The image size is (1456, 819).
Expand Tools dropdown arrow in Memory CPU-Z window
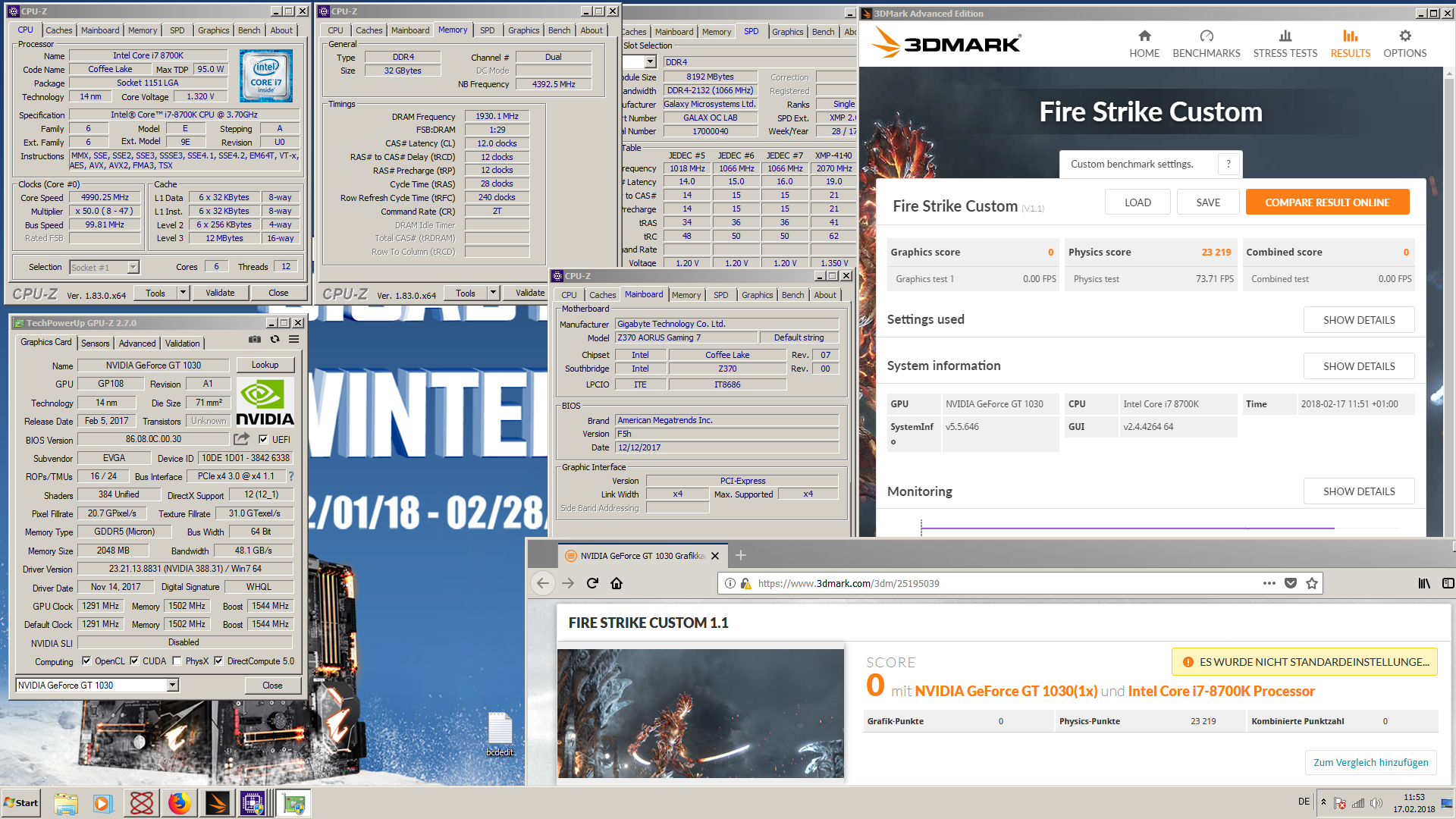[x=493, y=293]
